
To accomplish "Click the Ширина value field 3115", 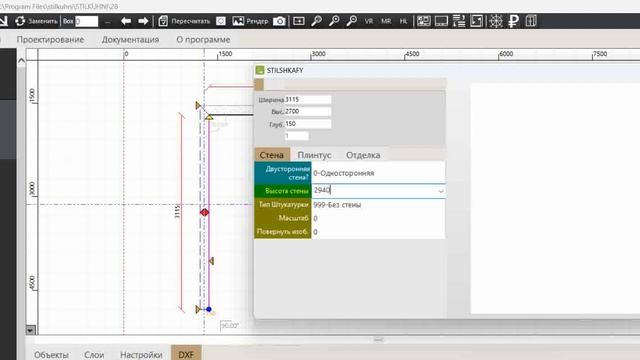I will (x=308, y=100).
